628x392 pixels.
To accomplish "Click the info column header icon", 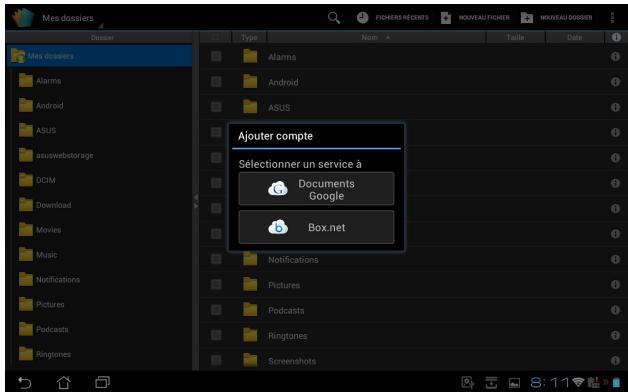I will point(616,37).
